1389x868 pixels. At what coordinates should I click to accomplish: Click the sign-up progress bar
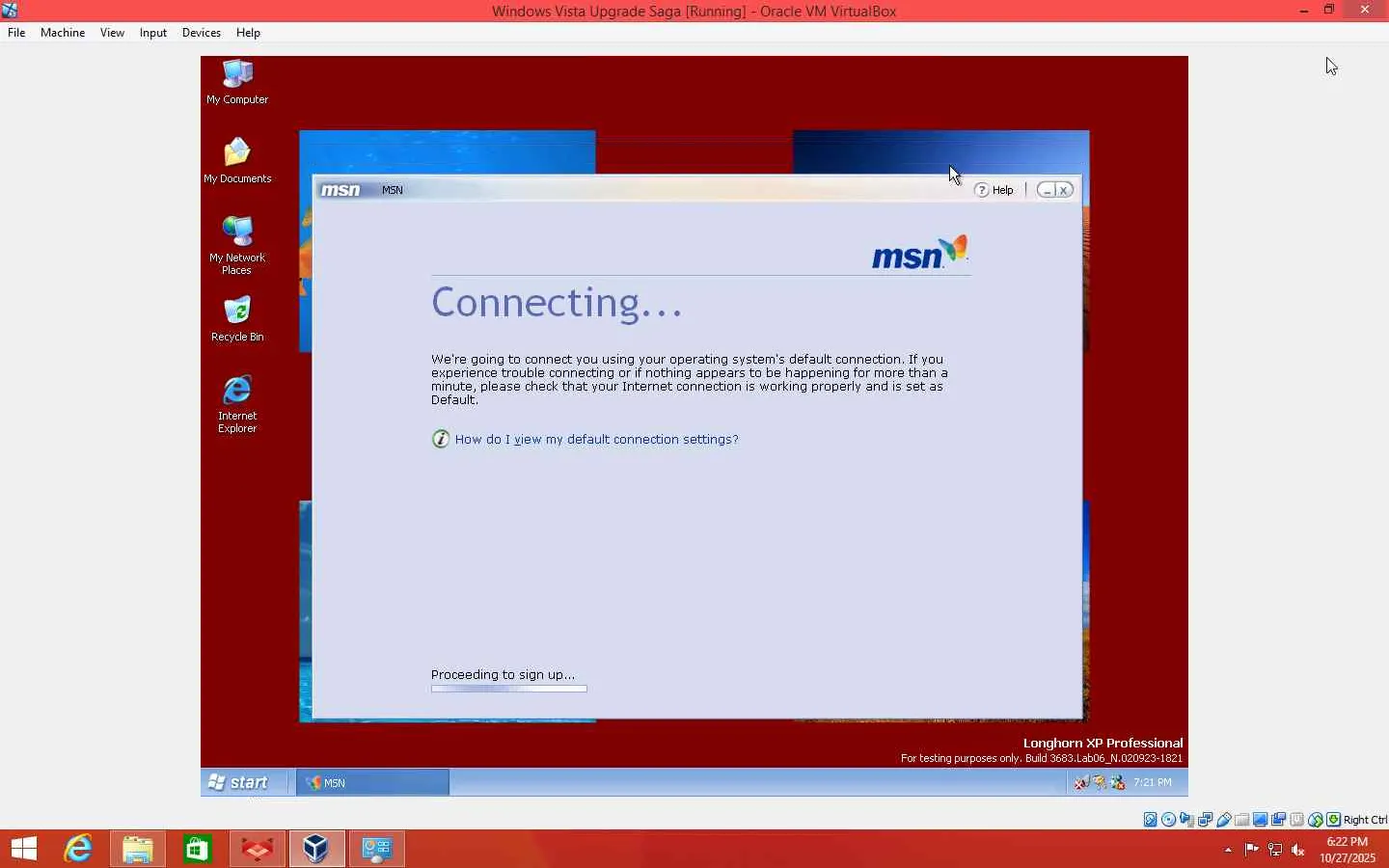tap(509, 689)
